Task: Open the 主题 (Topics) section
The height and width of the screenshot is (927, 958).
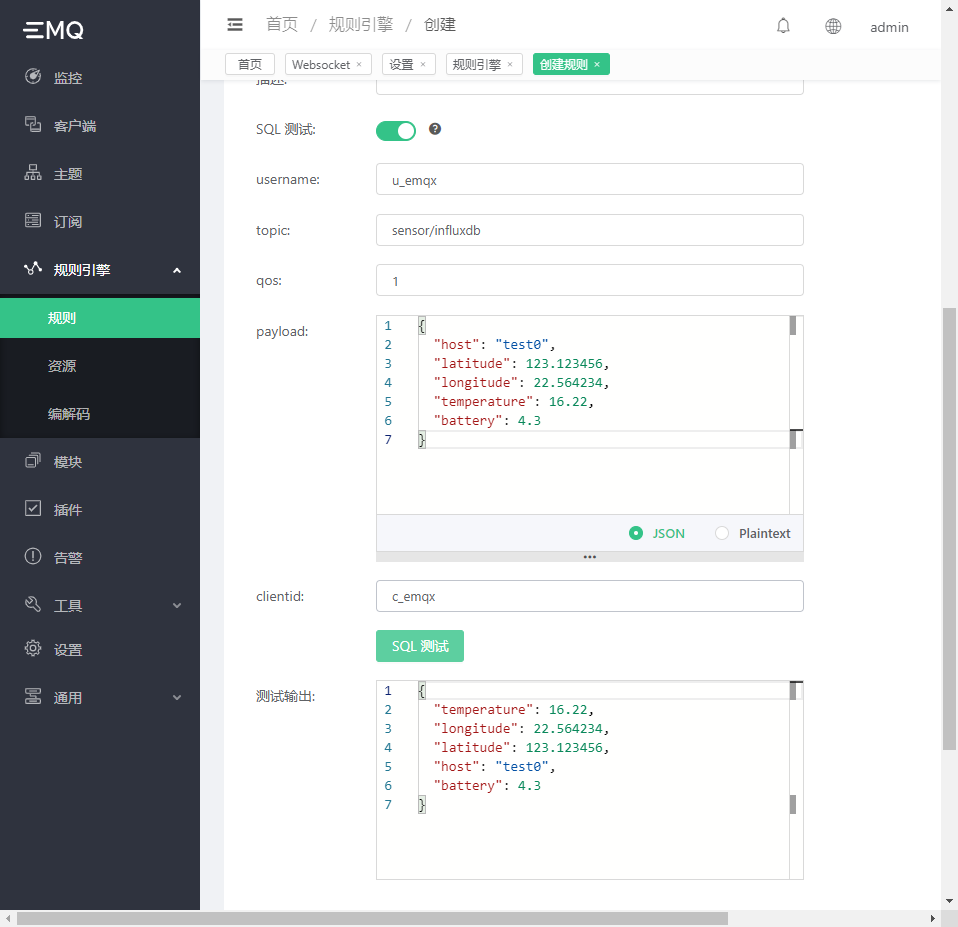Action: (x=67, y=173)
